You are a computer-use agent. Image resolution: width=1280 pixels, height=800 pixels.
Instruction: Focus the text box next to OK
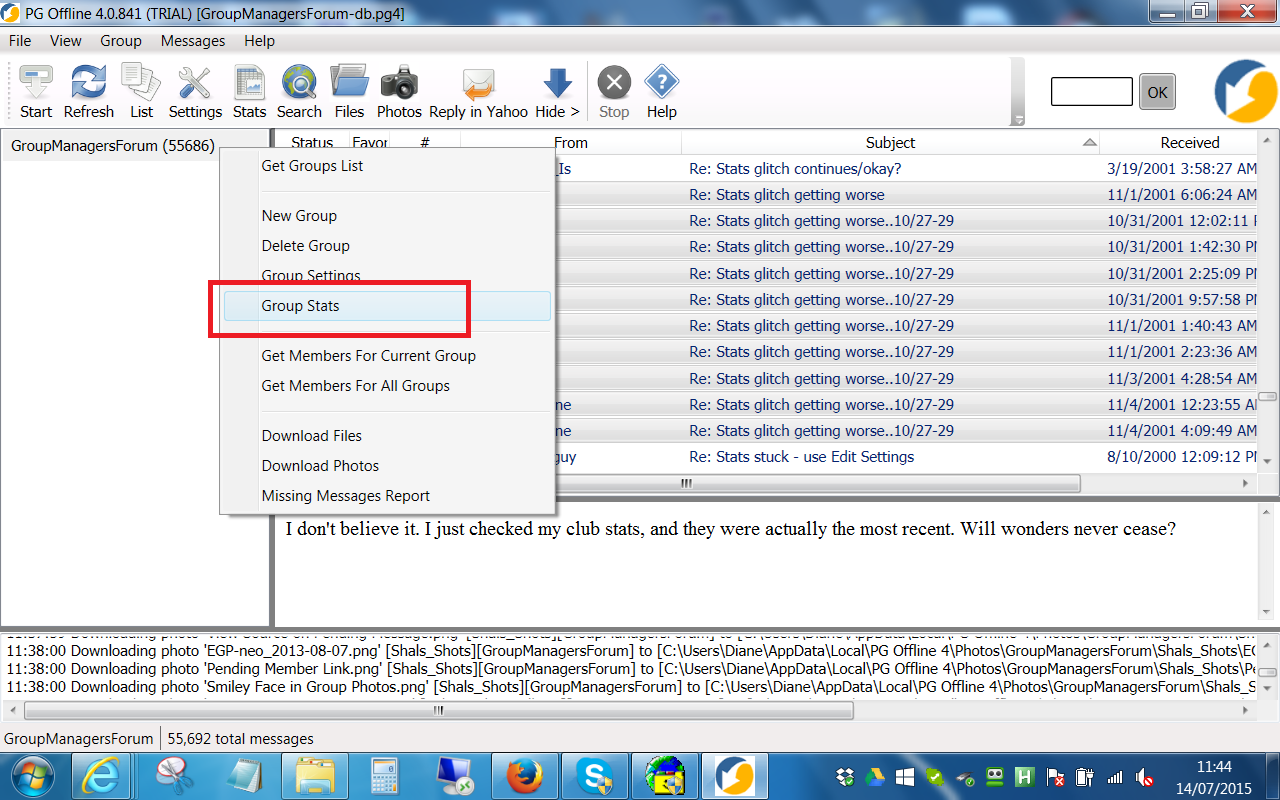tap(1092, 92)
